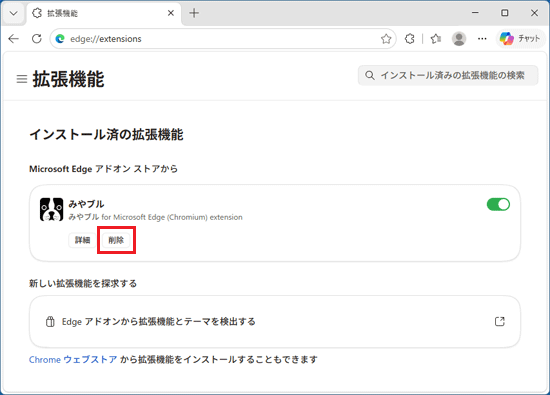Add page to favorites with star icon

click(386, 39)
